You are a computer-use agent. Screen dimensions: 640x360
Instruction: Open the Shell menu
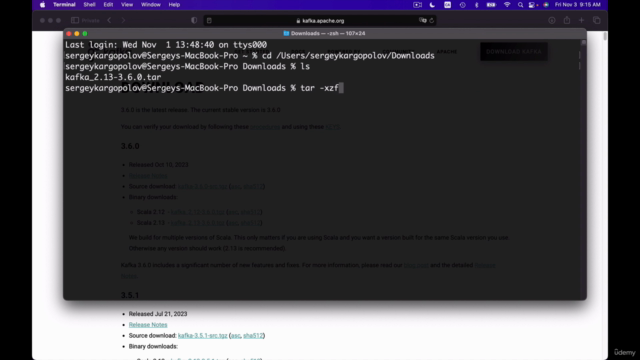(x=89, y=5)
